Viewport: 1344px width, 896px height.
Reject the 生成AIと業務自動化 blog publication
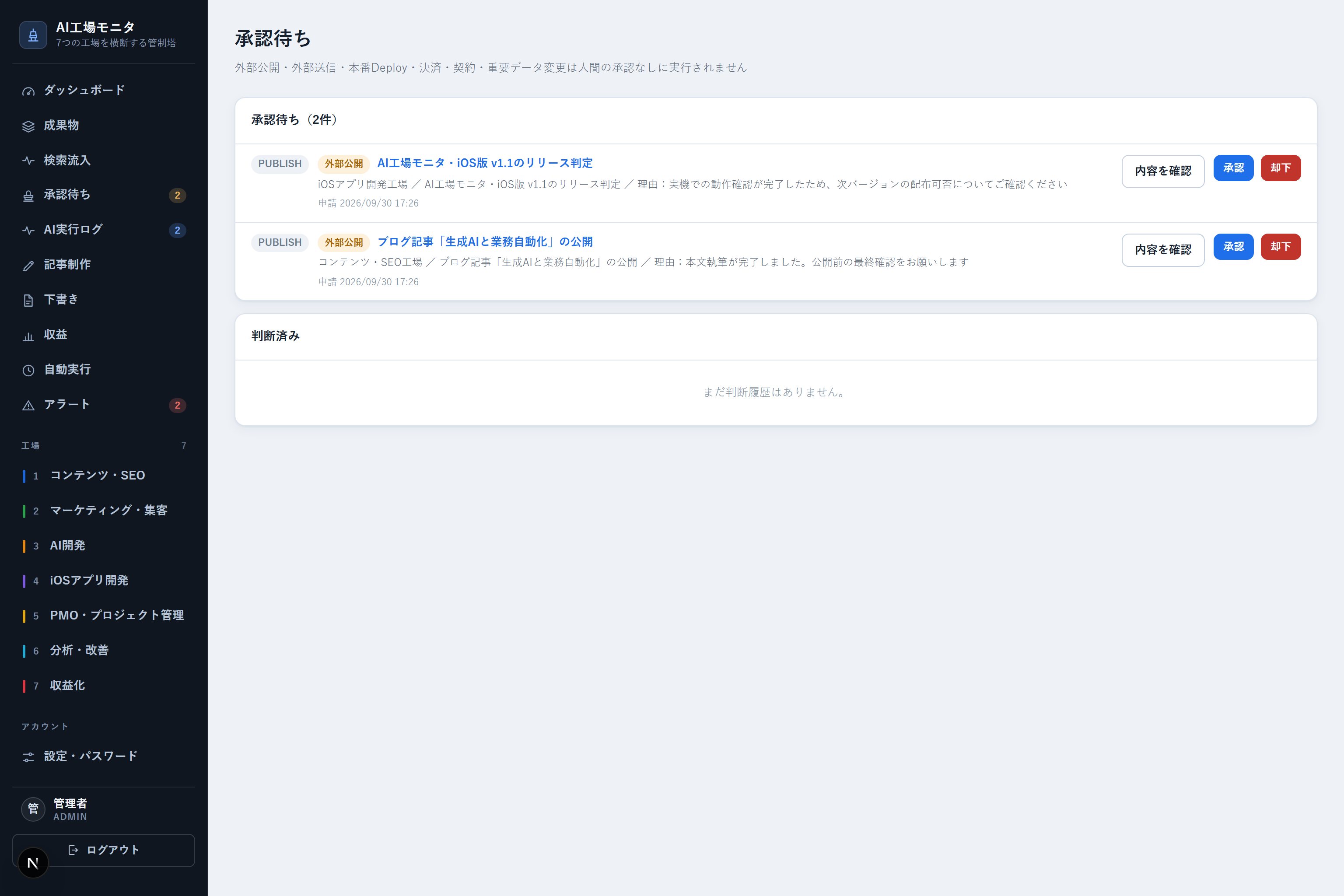pyautogui.click(x=1281, y=247)
